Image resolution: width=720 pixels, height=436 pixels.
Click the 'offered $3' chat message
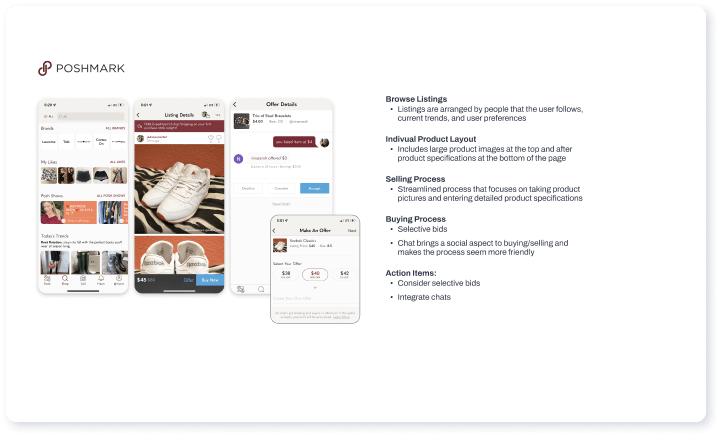269,158
